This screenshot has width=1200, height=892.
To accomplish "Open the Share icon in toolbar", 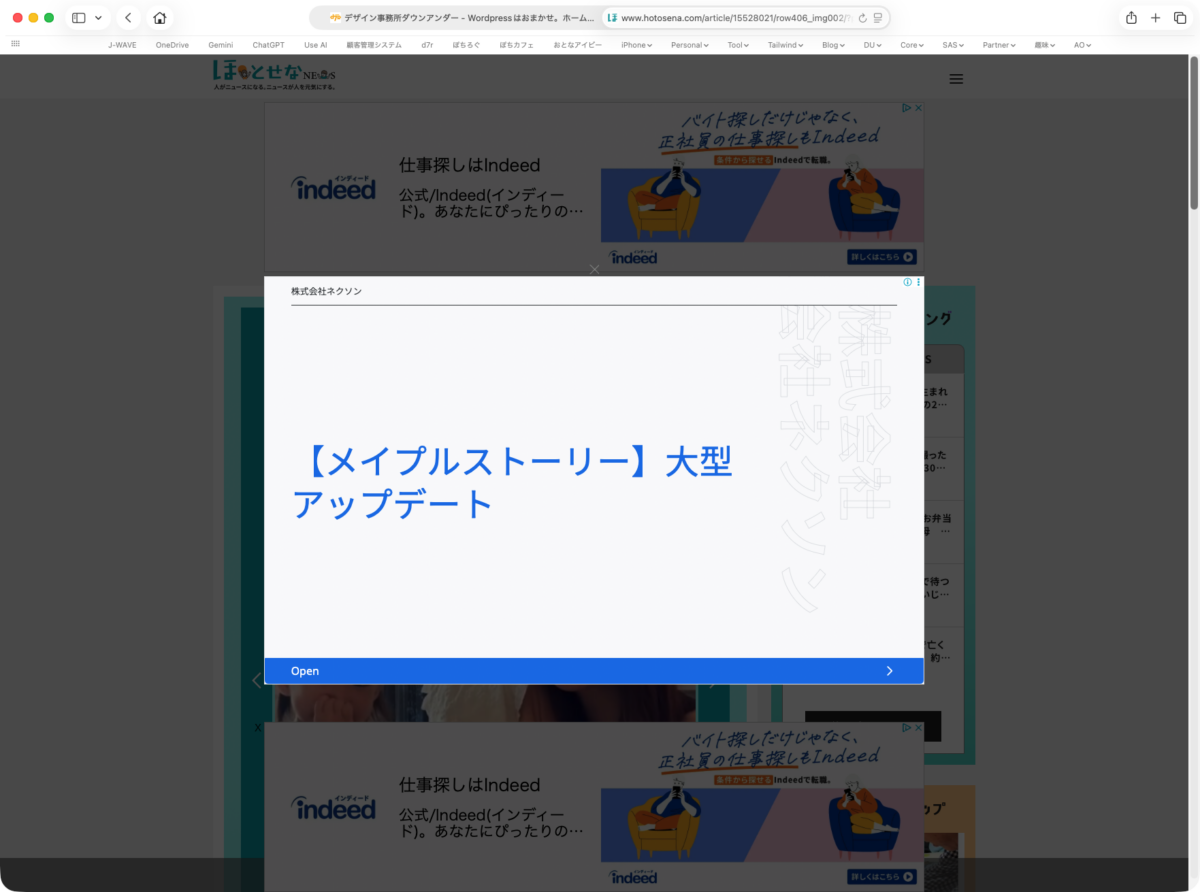I will point(1131,18).
